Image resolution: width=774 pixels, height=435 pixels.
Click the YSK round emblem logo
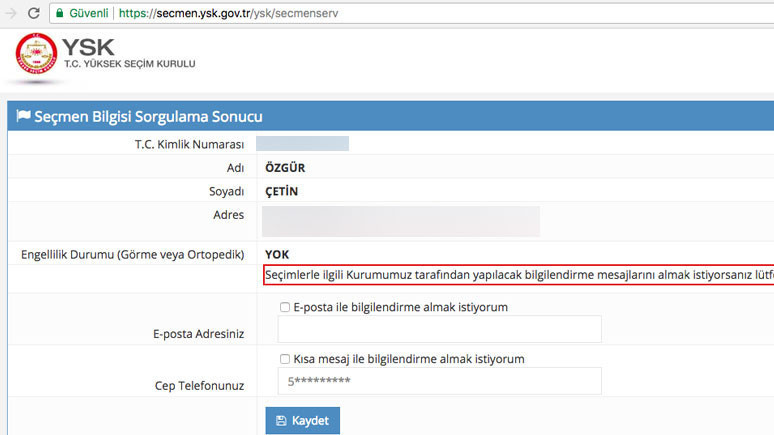coord(36,53)
